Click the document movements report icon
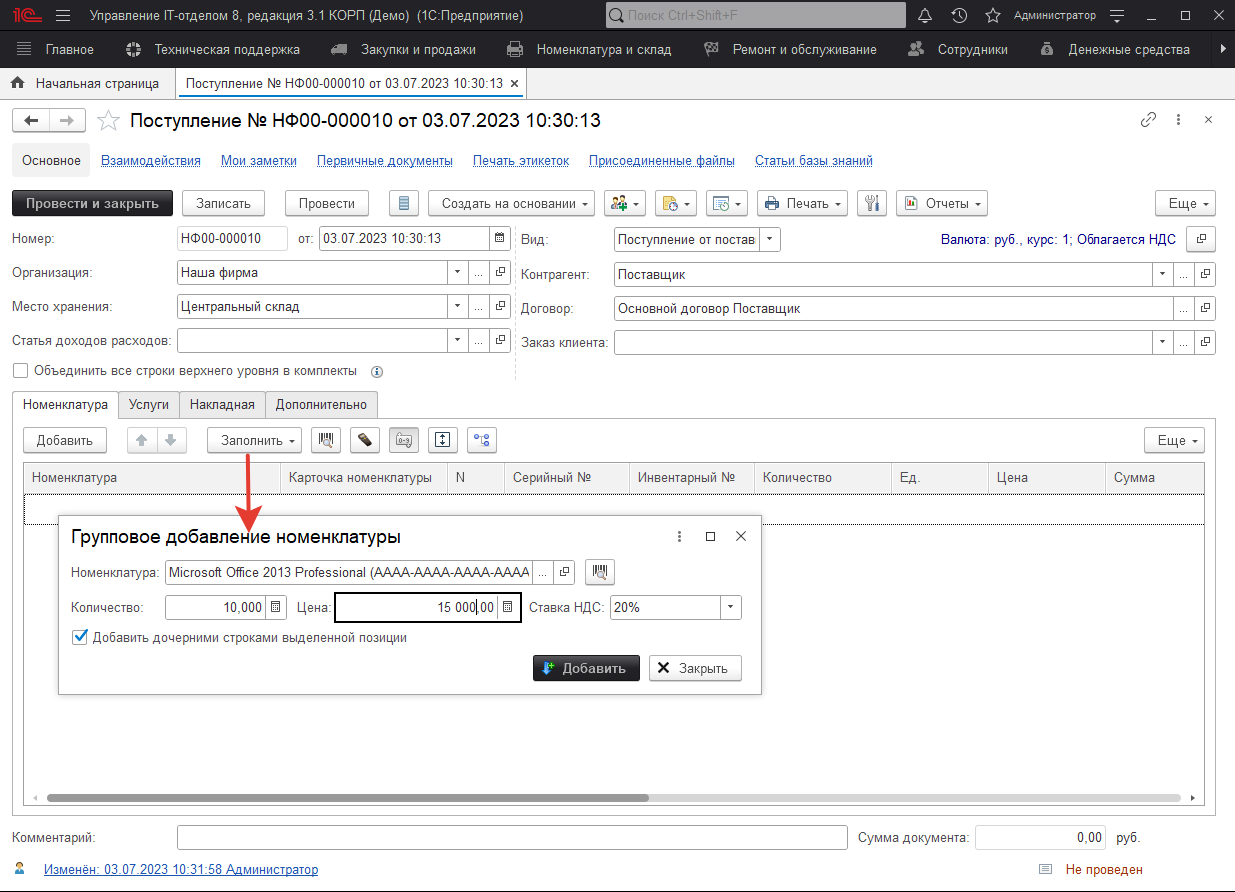This screenshot has height=892, width=1235. coord(404,203)
